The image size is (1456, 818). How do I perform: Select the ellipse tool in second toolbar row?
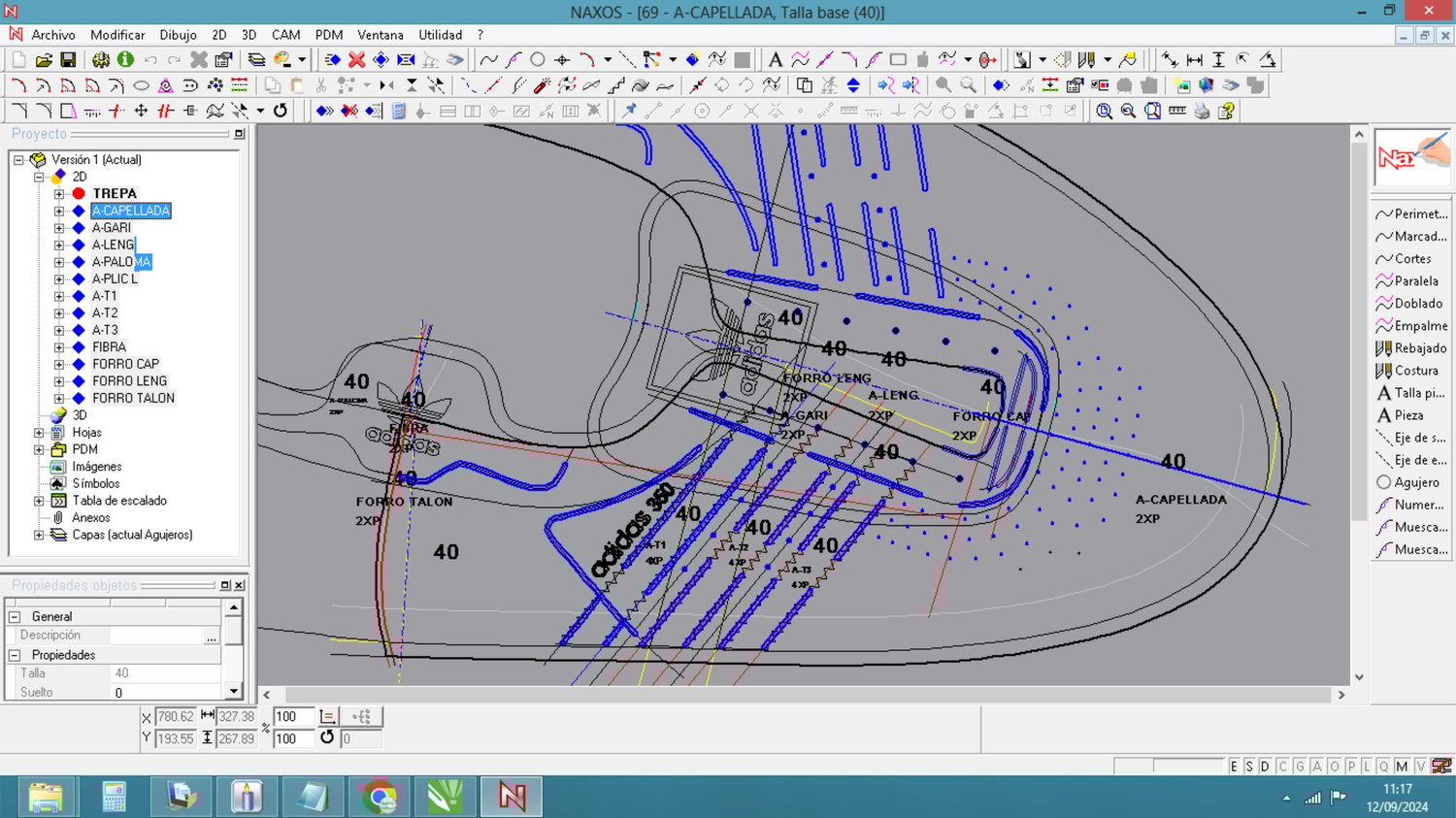(141, 85)
